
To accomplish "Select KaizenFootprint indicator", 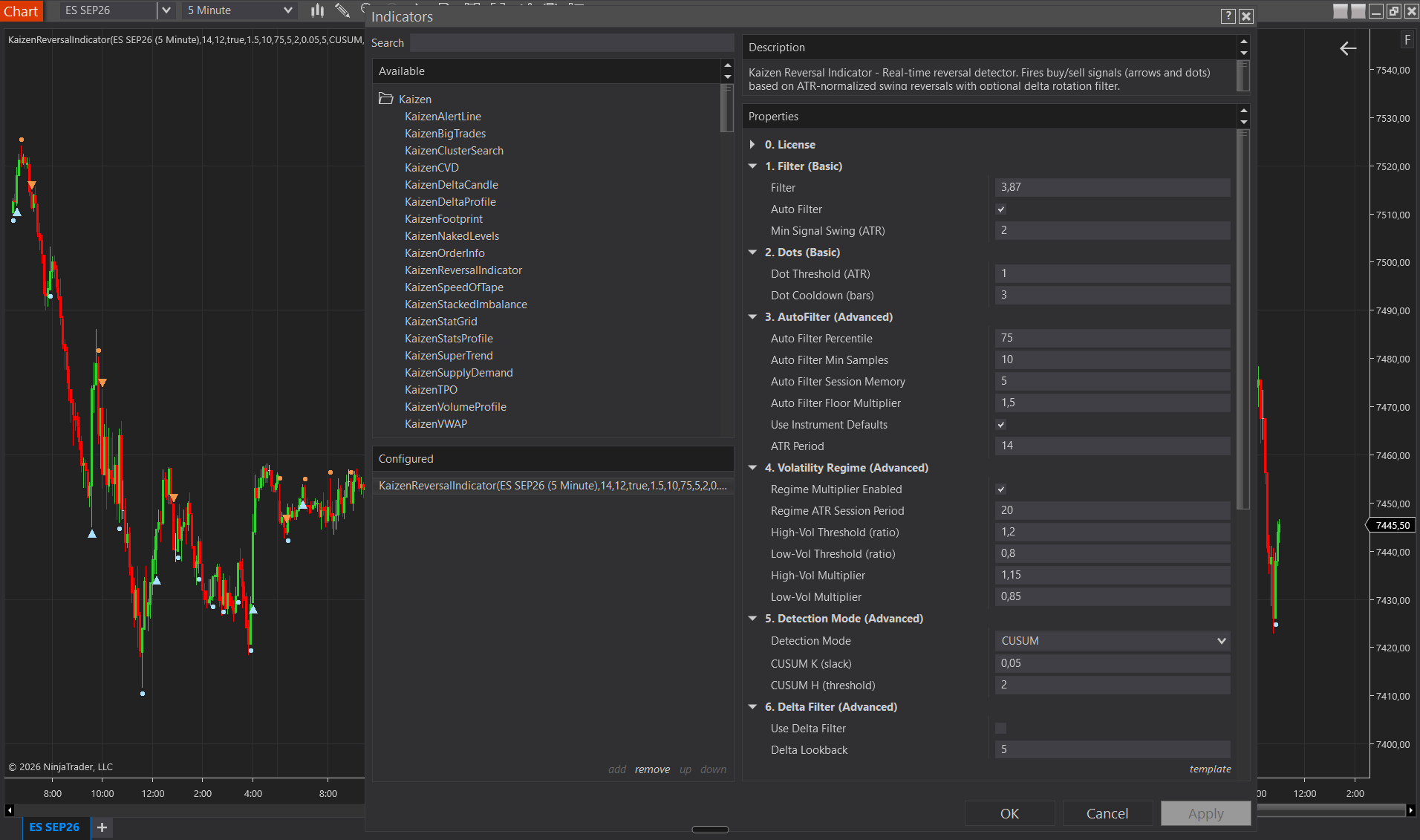I will click(x=443, y=219).
